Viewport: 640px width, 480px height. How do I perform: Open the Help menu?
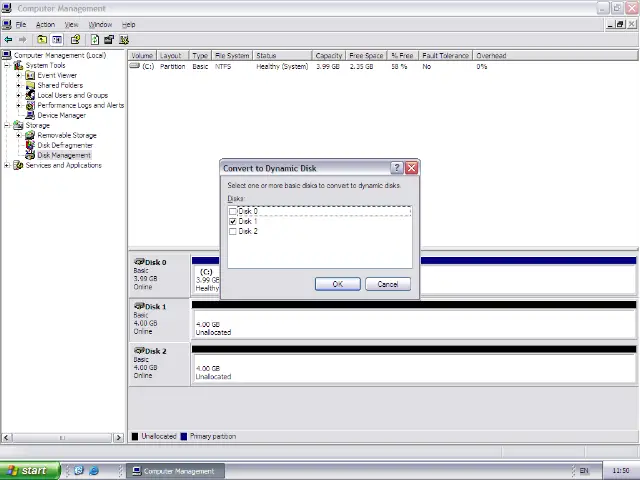129,24
